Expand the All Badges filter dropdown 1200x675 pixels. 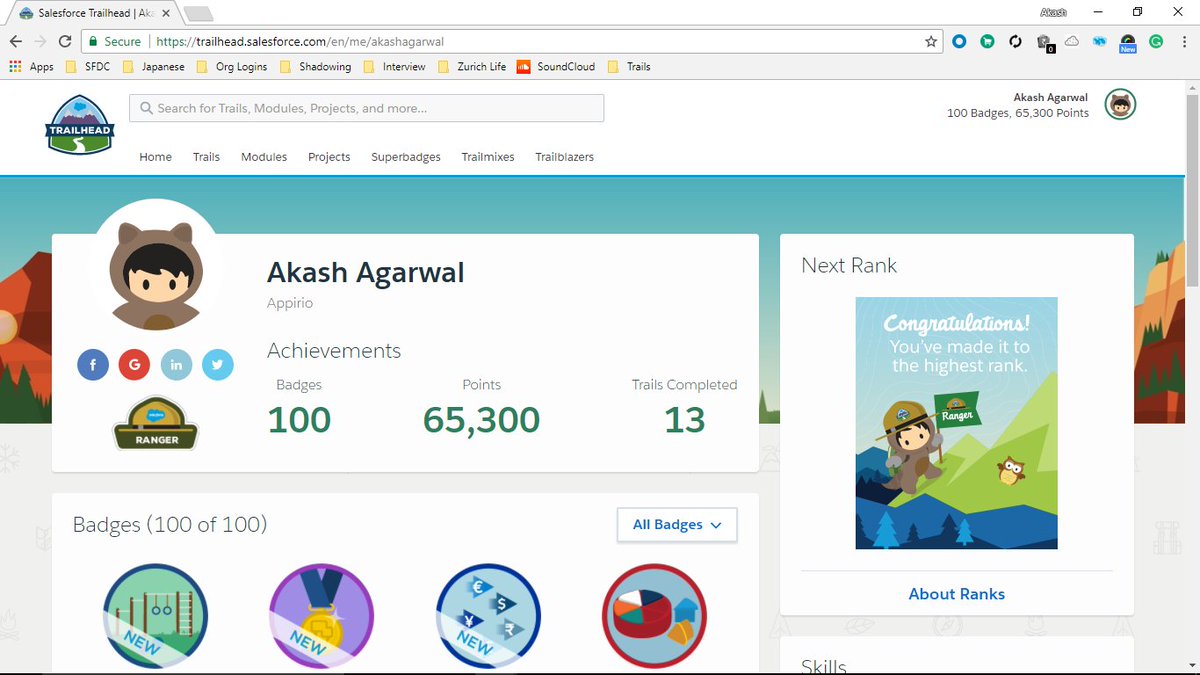pos(677,525)
